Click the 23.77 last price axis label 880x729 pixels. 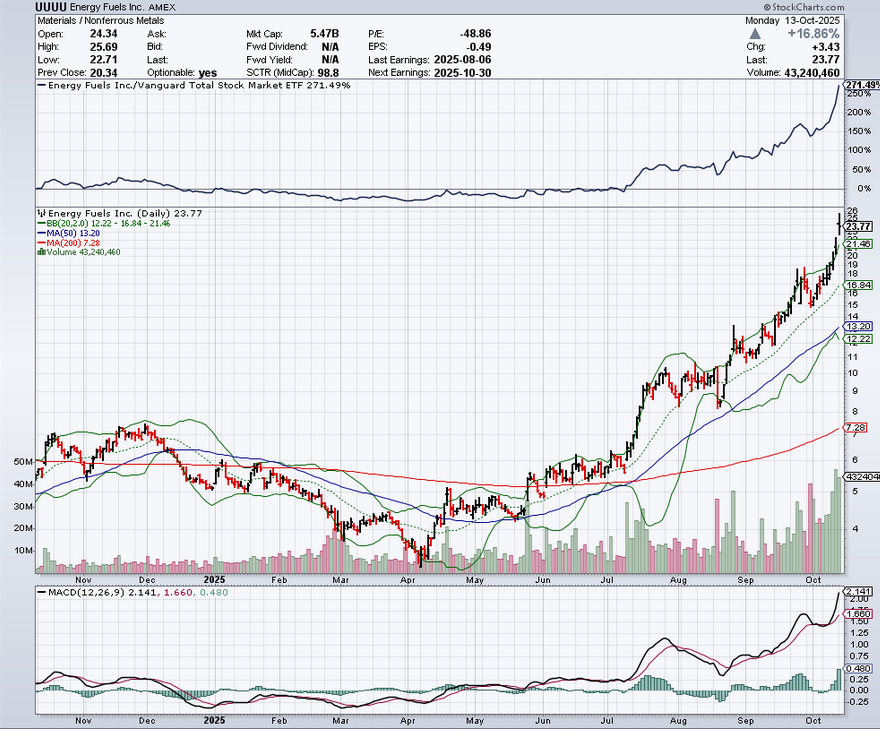tap(859, 227)
